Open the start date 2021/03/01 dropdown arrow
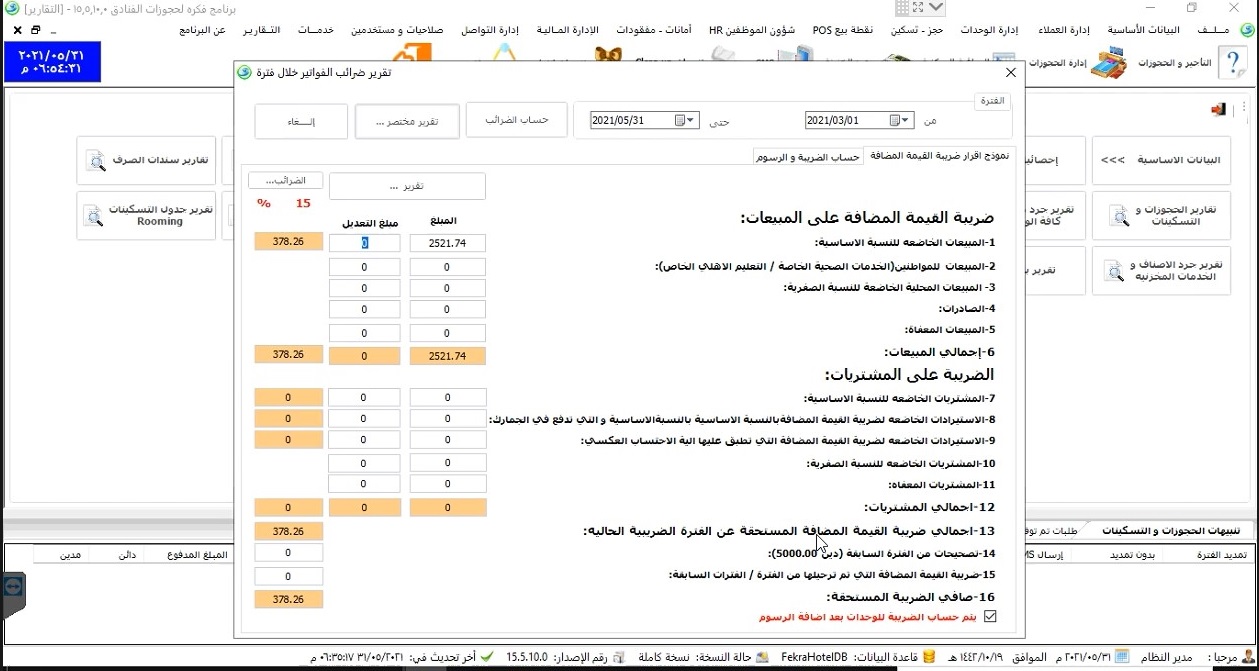The height and width of the screenshot is (671, 1259). pos(905,121)
